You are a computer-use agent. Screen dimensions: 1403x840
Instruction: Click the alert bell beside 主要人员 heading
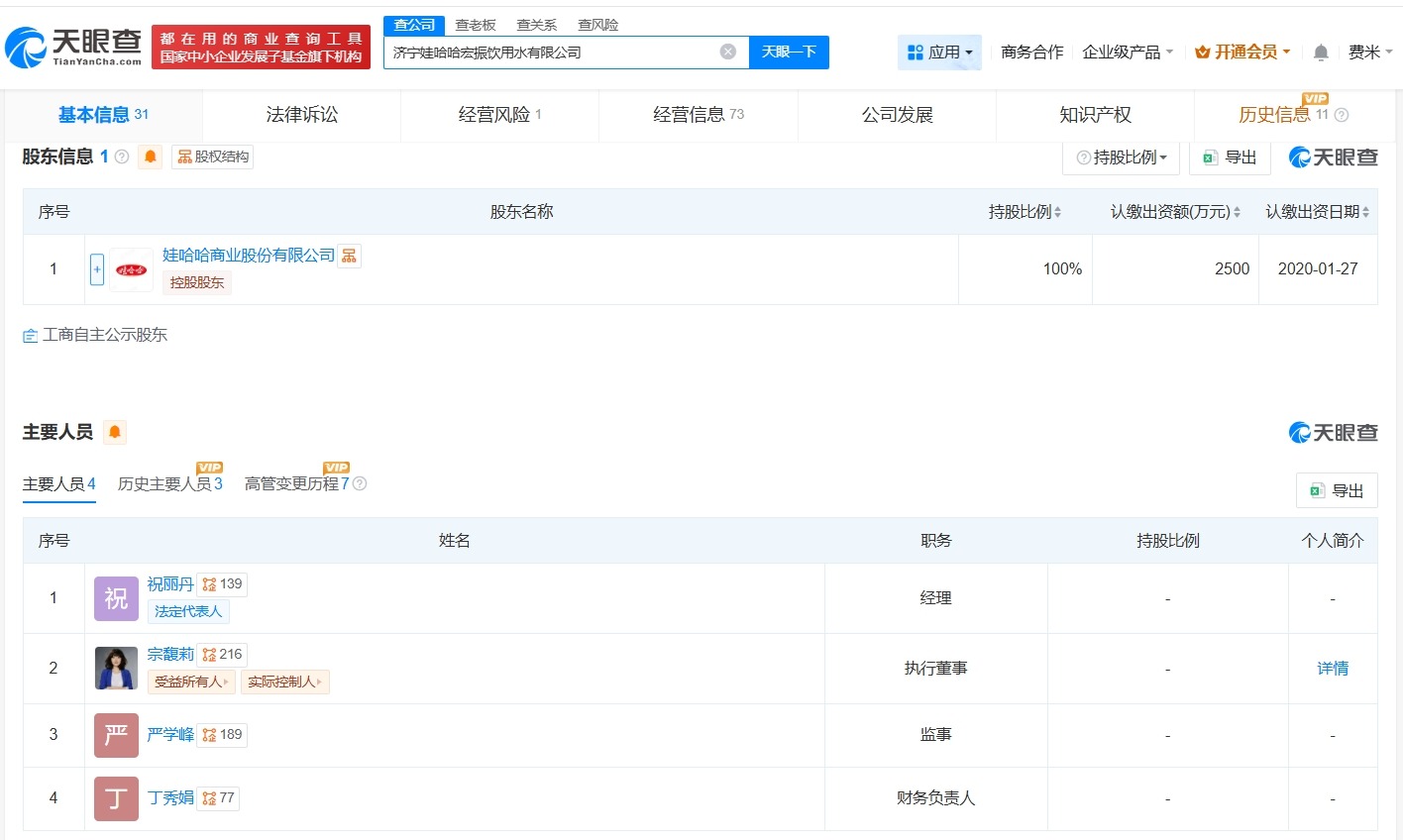[115, 431]
